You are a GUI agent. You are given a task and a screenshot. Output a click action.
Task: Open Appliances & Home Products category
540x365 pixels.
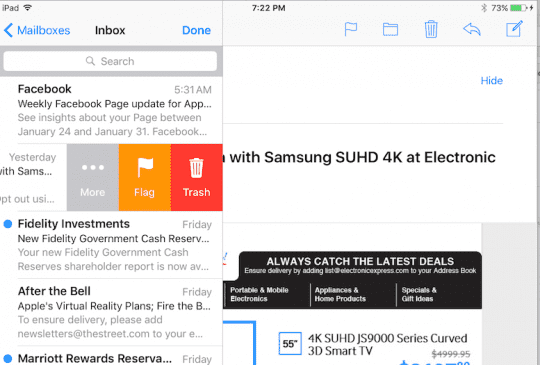(x=340, y=294)
